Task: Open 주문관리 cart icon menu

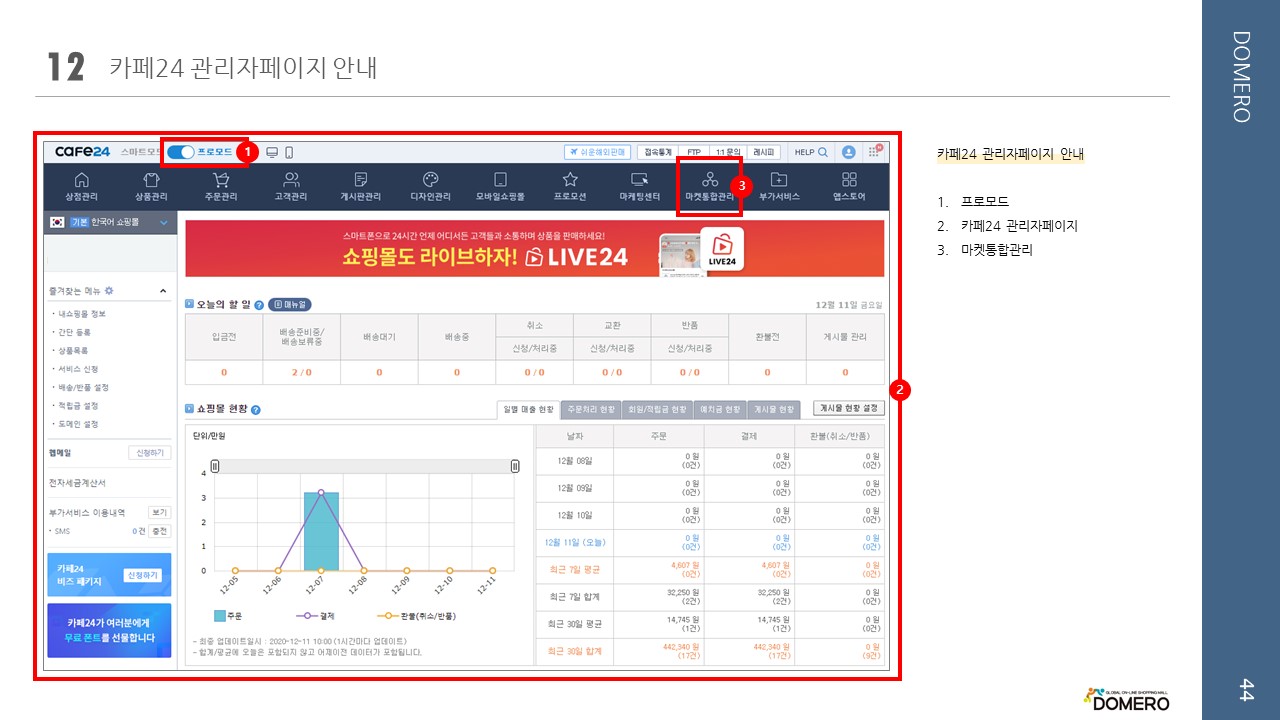Action: coord(221,187)
